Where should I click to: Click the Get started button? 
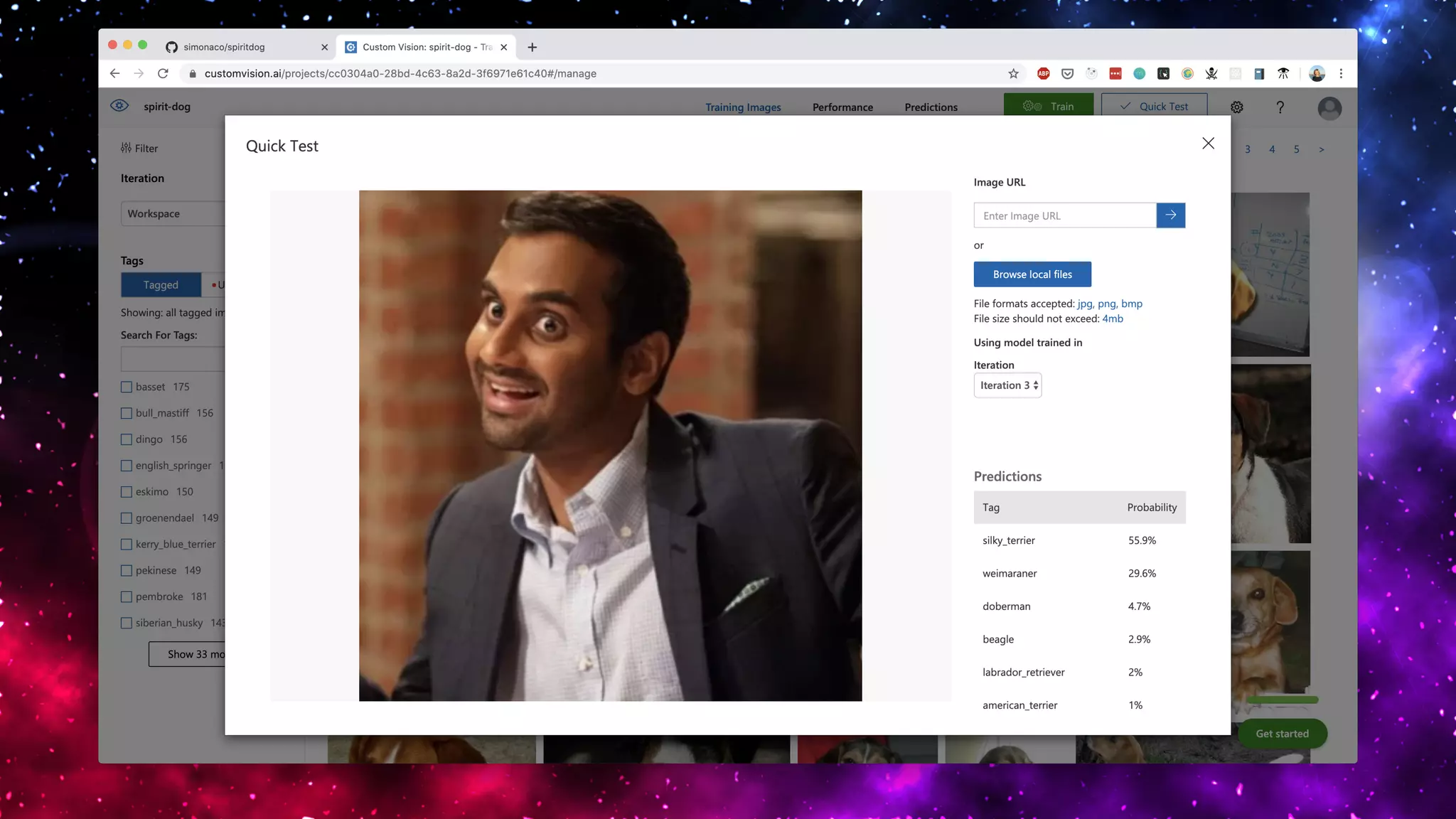(x=1282, y=734)
